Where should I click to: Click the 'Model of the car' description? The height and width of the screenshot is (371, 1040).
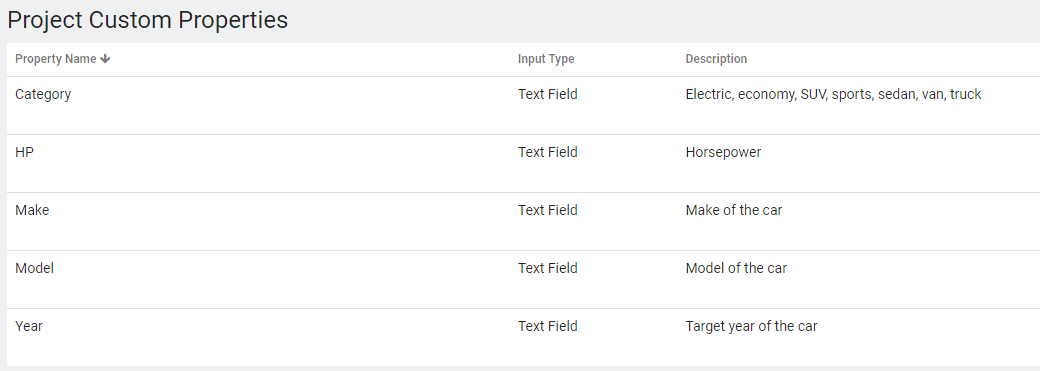coord(736,268)
